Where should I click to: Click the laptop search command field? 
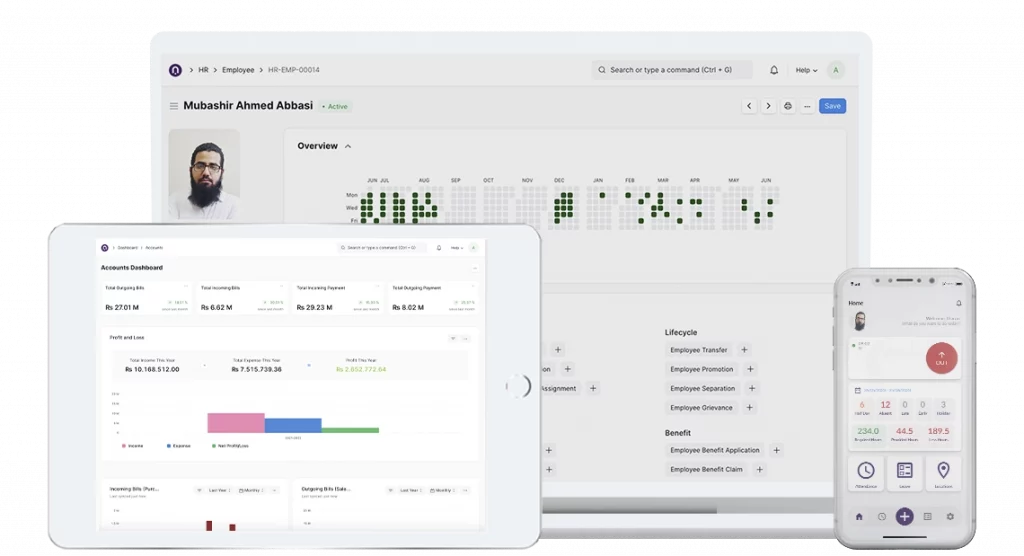(x=672, y=70)
